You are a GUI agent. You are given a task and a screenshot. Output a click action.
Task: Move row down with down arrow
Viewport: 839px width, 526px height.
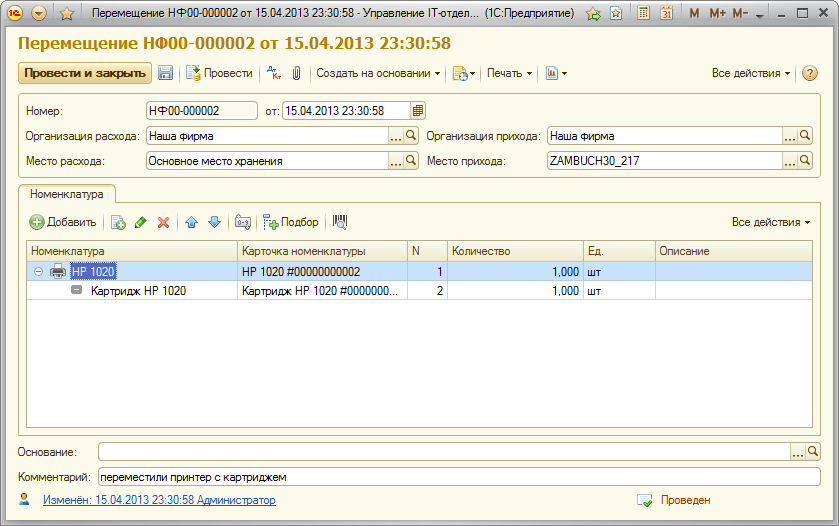coord(215,222)
